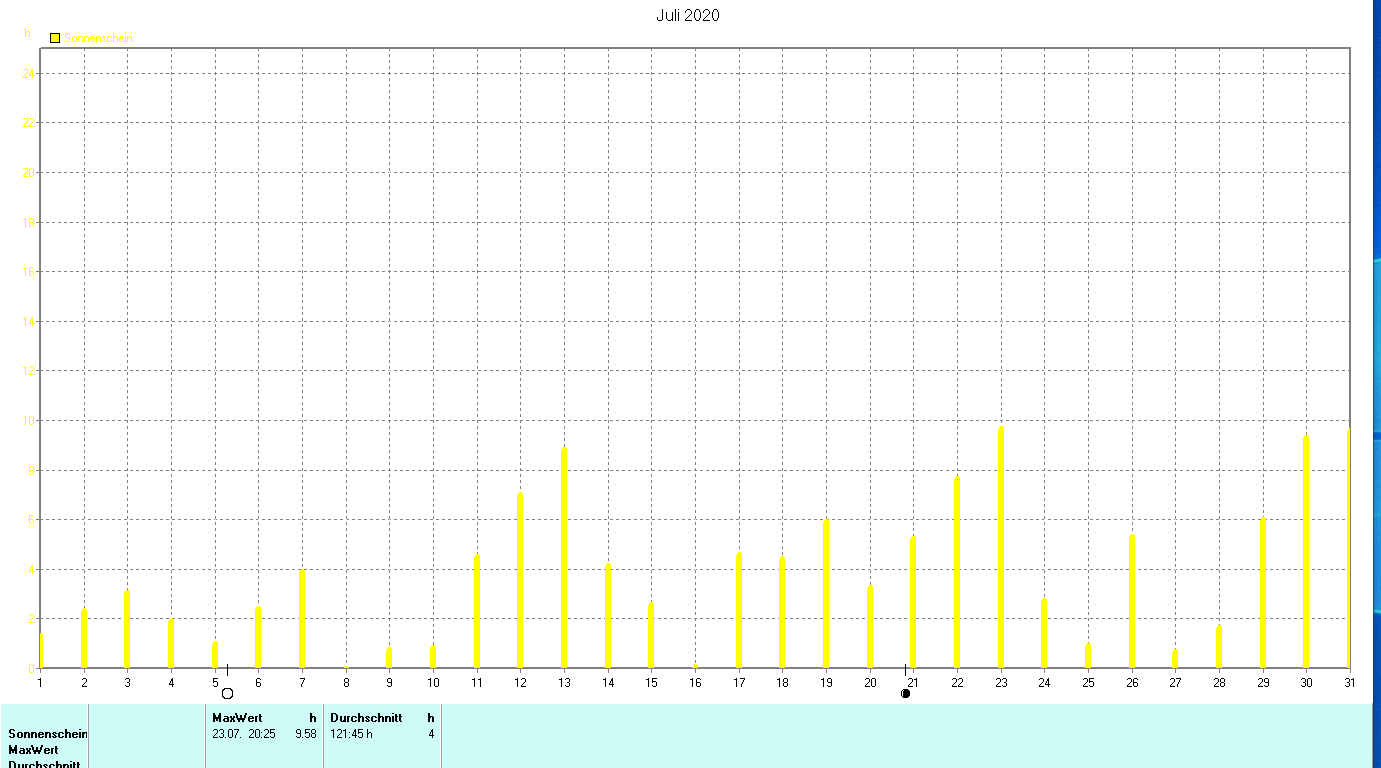Click the day 19 sunshine bar
Image resolution: width=1381 pixels, height=768 pixels.
826,594
